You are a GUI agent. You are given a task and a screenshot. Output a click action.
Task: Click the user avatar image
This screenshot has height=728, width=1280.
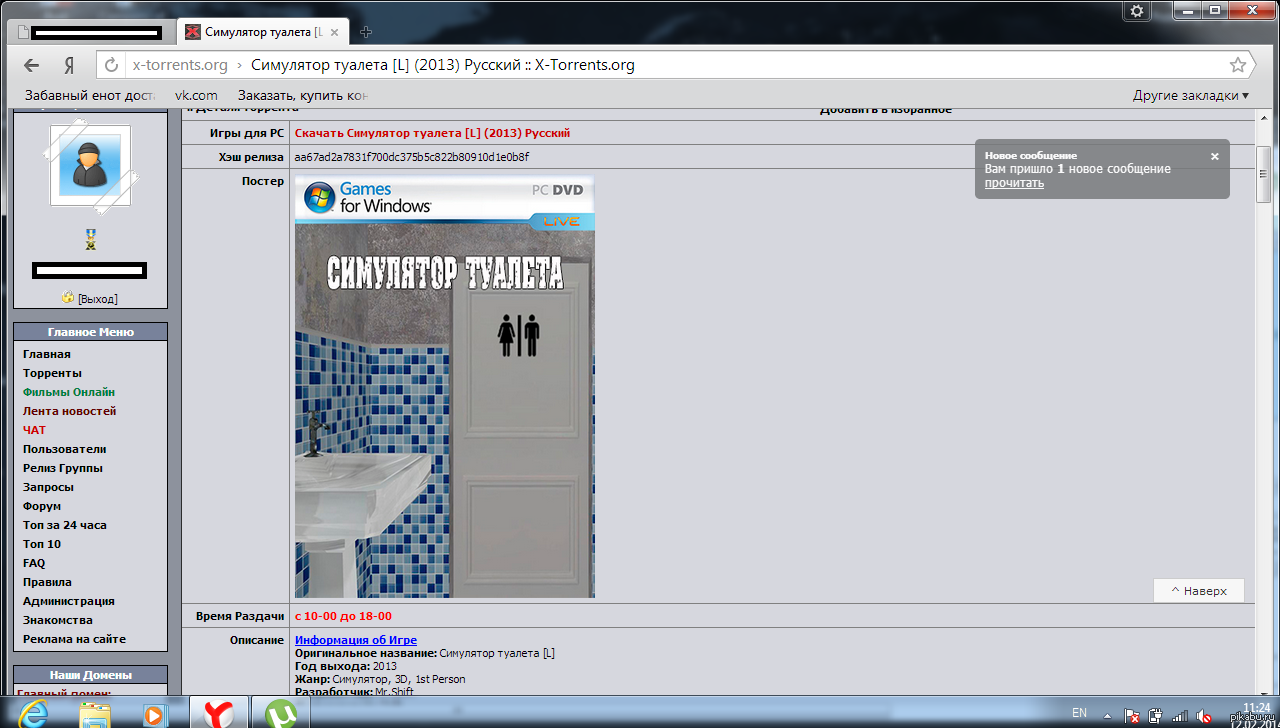90,165
